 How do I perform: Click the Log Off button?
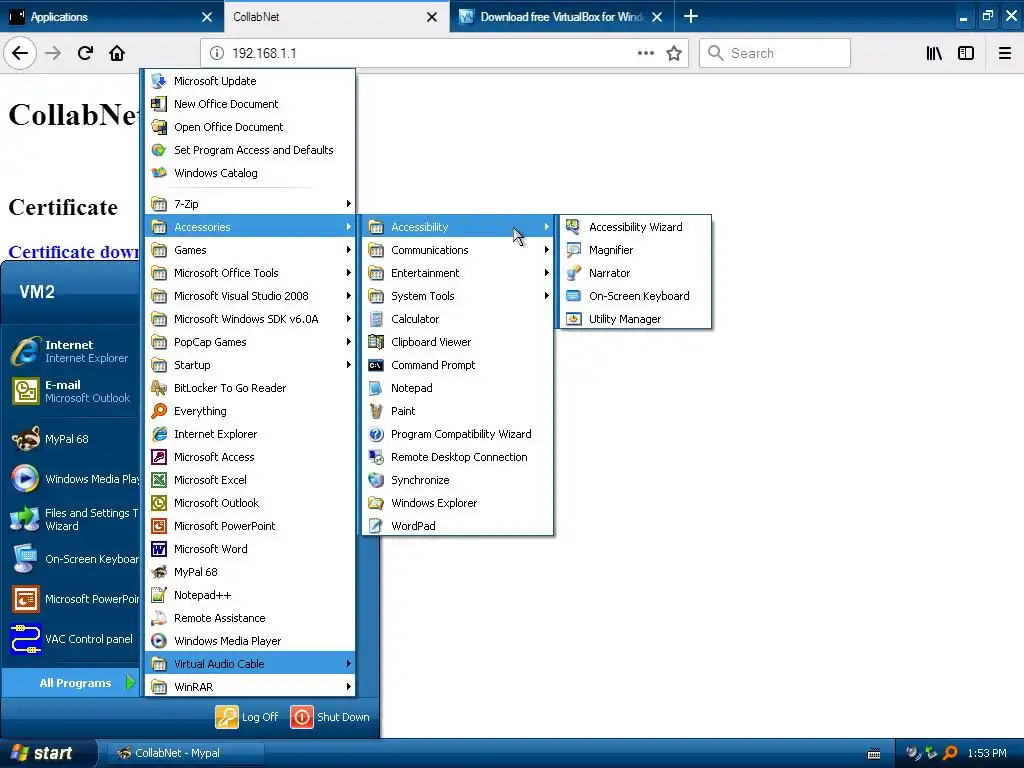click(x=247, y=716)
